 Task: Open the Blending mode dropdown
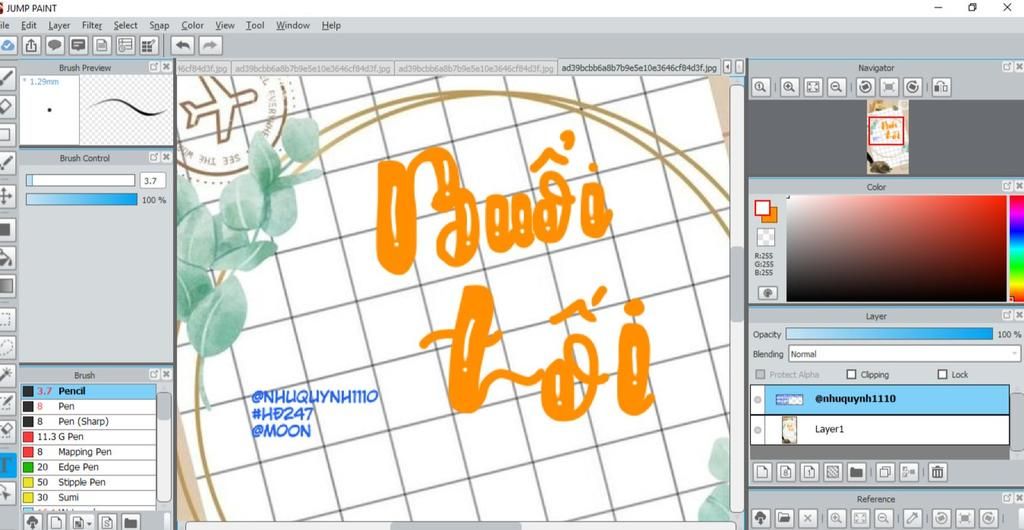point(904,354)
